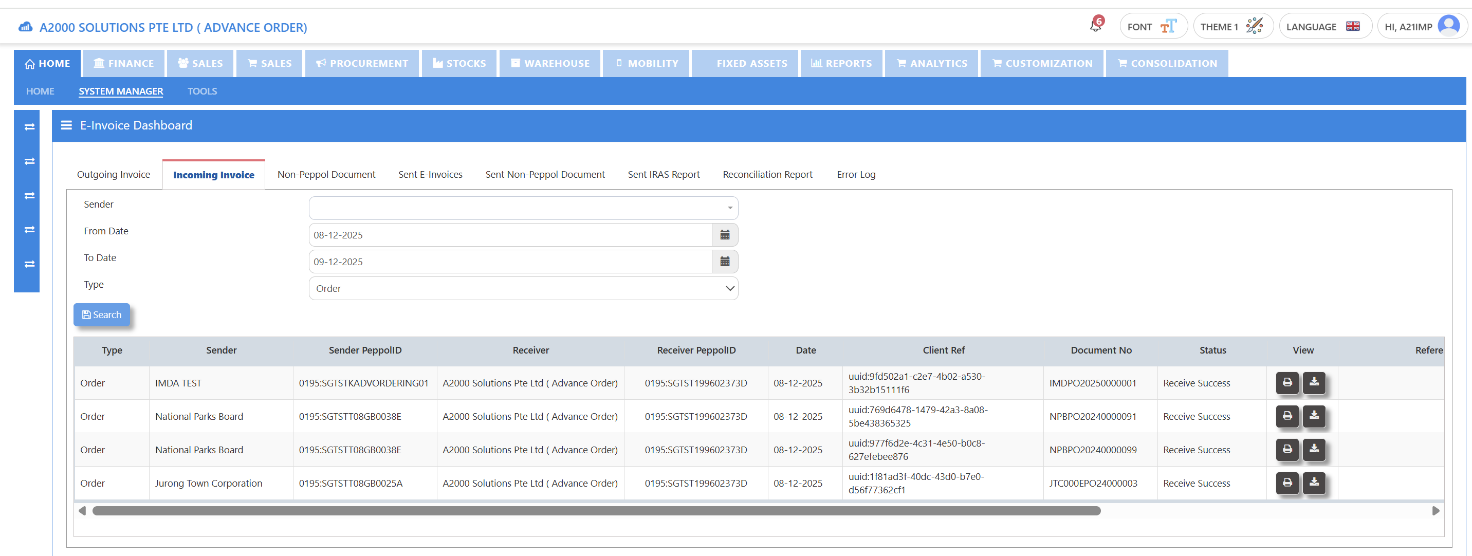
Task: Click the right arrow of table scrollbar
Action: coord(1436,510)
